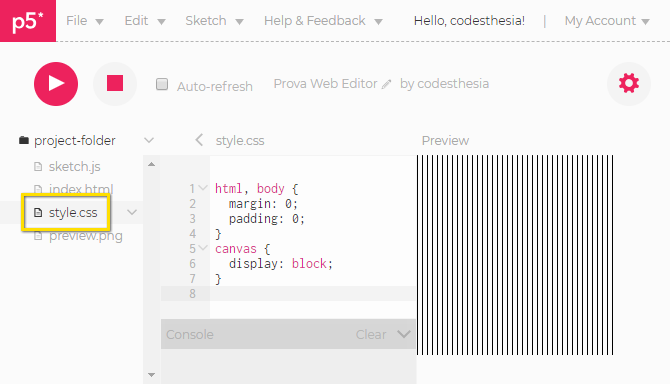Click the Console header label
This screenshot has width=670, height=384.
(190, 334)
